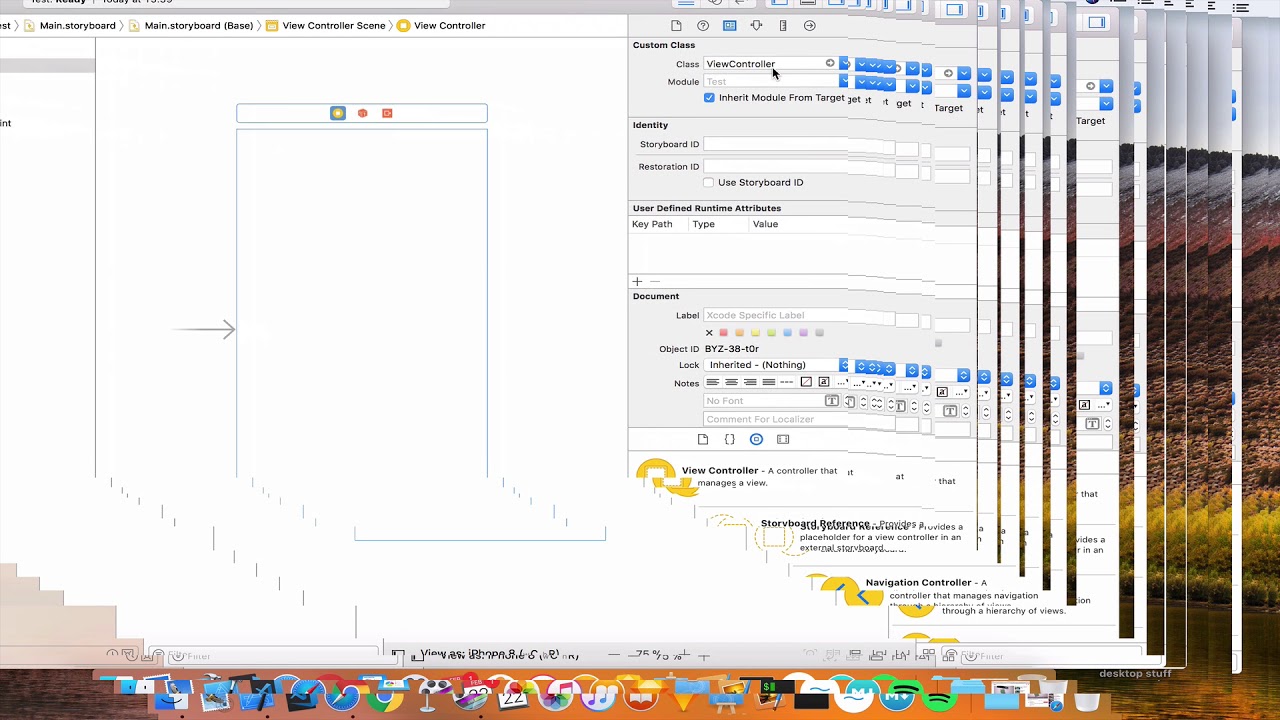Switch to the Attributes inspector

pos(756,26)
